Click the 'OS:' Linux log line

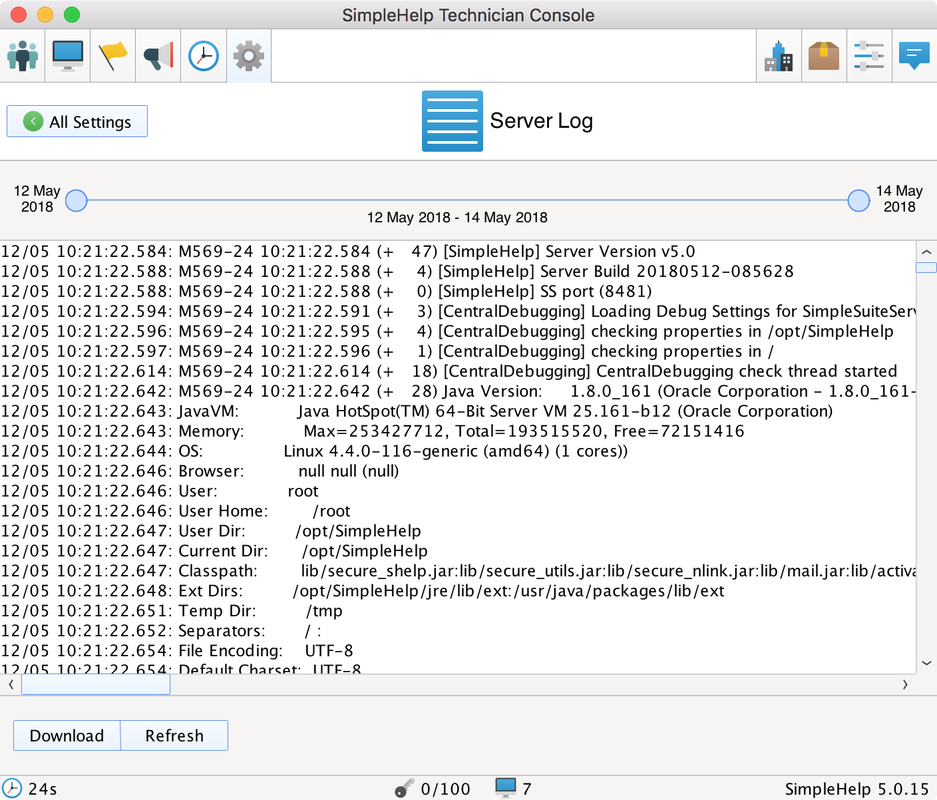click(x=314, y=451)
